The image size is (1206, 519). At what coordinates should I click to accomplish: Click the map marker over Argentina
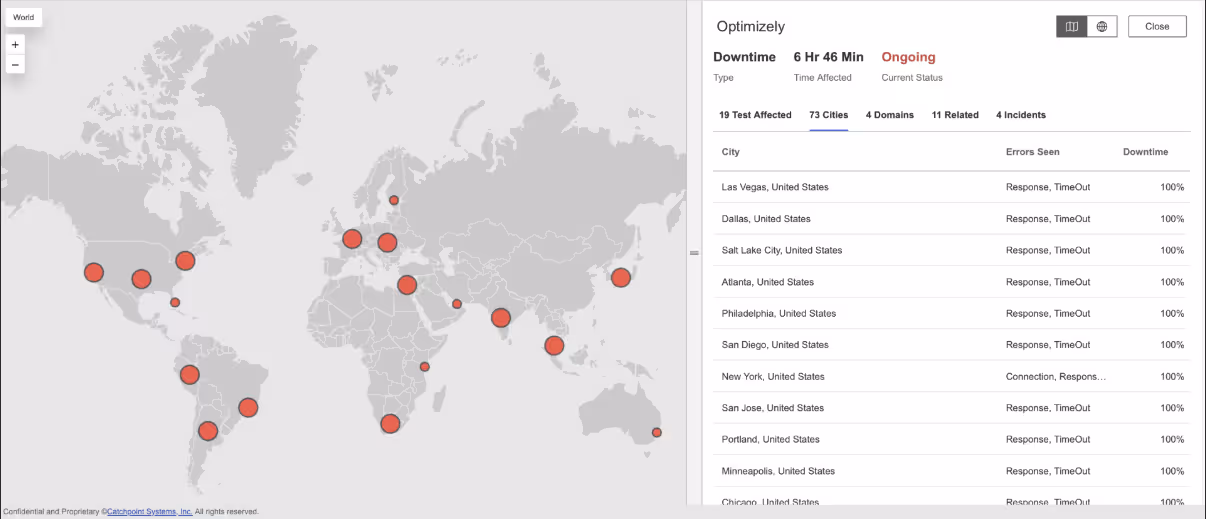(208, 431)
